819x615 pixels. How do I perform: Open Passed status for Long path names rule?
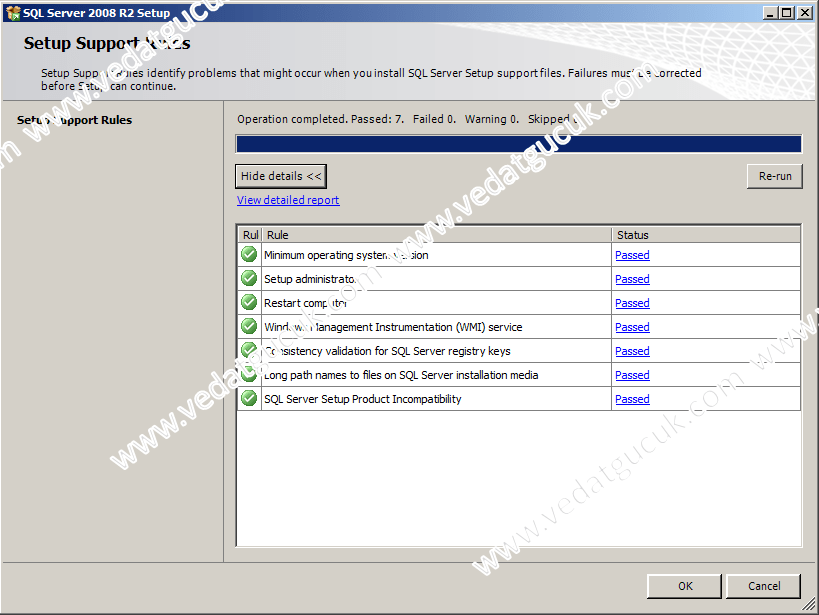coord(632,375)
